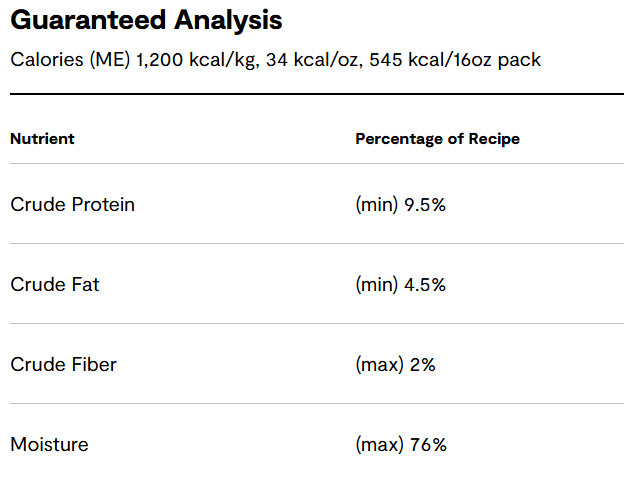Screen dimensions: 624x478
Task: Select the Moisture nutrient name
Action: (x=49, y=445)
